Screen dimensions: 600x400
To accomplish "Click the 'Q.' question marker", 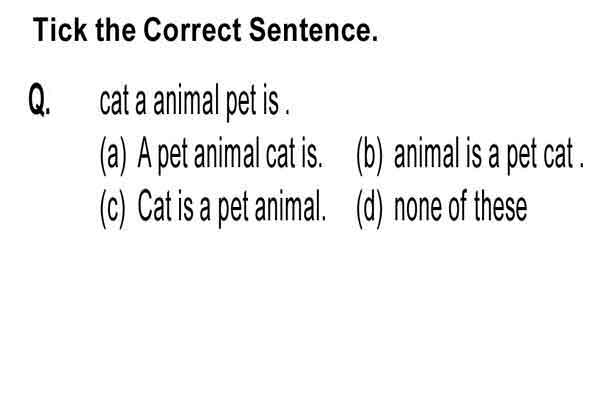I will pyautogui.click(x=39, y=101).
